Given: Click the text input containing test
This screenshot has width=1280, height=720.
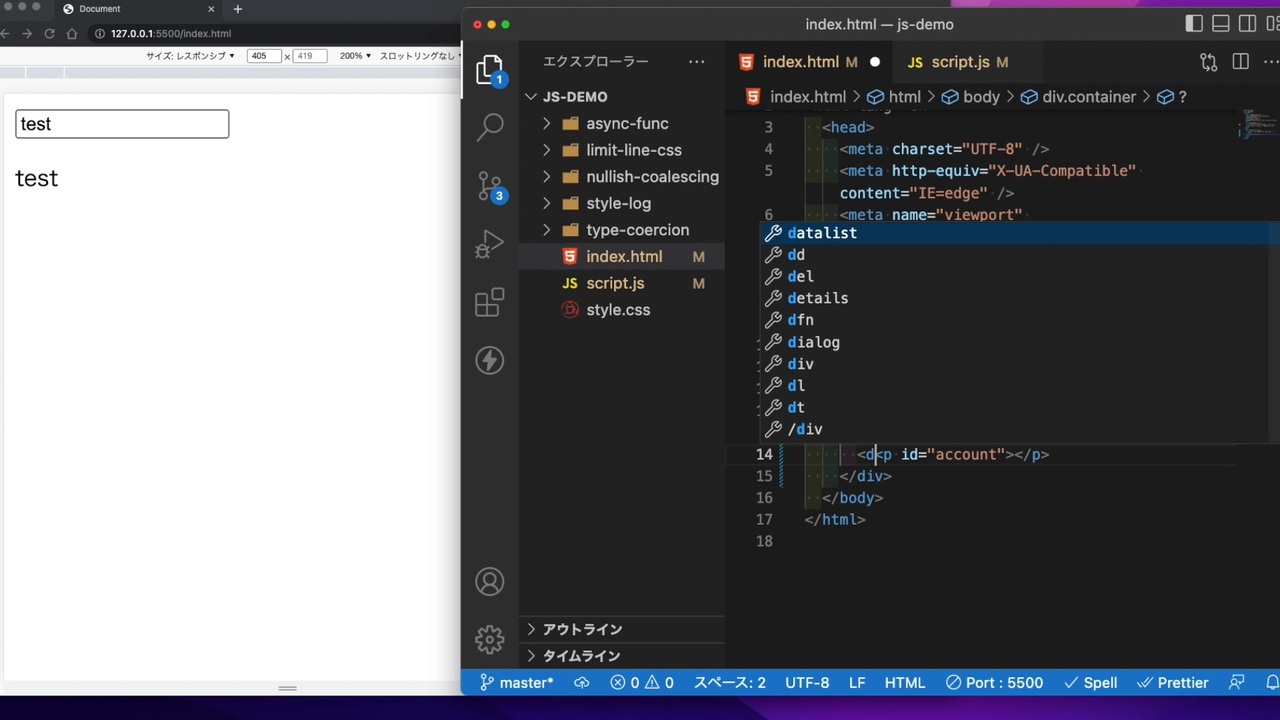Looking at the screenshot, I should pyautogui.click(x=122, y=124).
